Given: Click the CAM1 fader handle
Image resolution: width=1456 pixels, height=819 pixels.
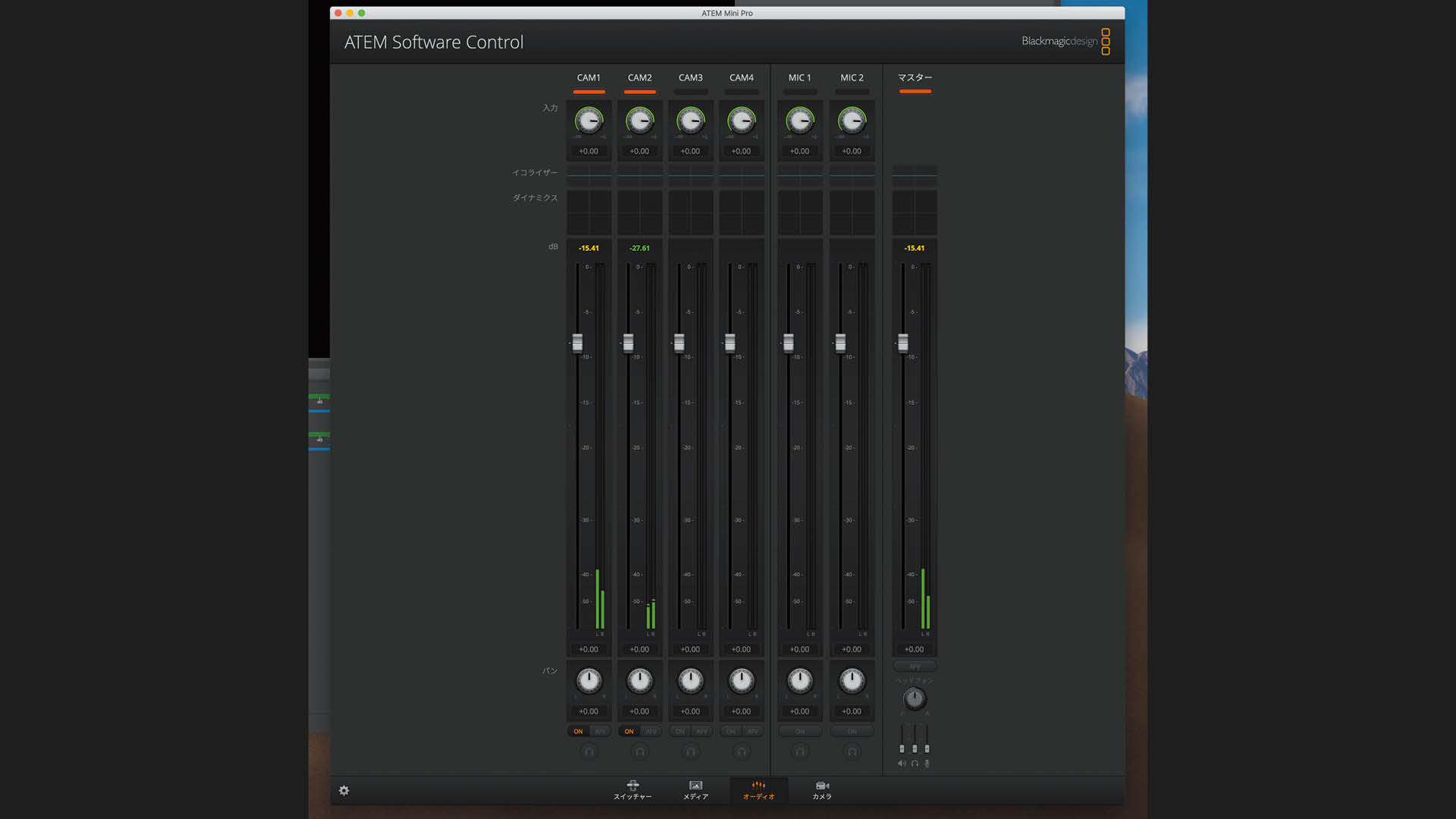Looking at the screenshot, I should (x=577, y=343).
